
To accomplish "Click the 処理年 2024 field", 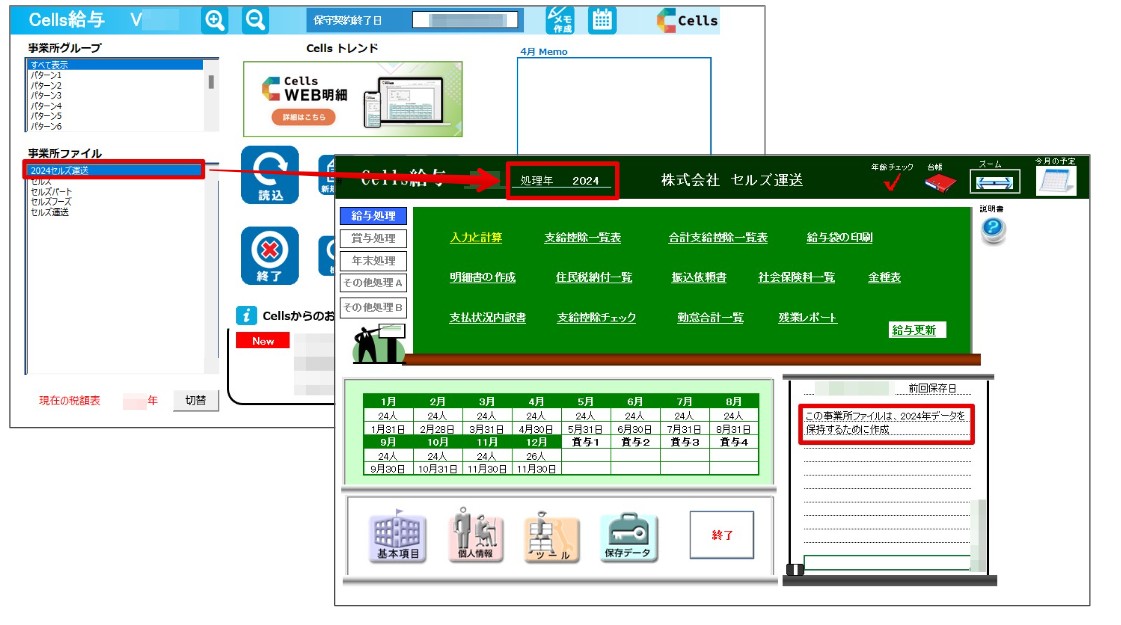I will 563,181.
